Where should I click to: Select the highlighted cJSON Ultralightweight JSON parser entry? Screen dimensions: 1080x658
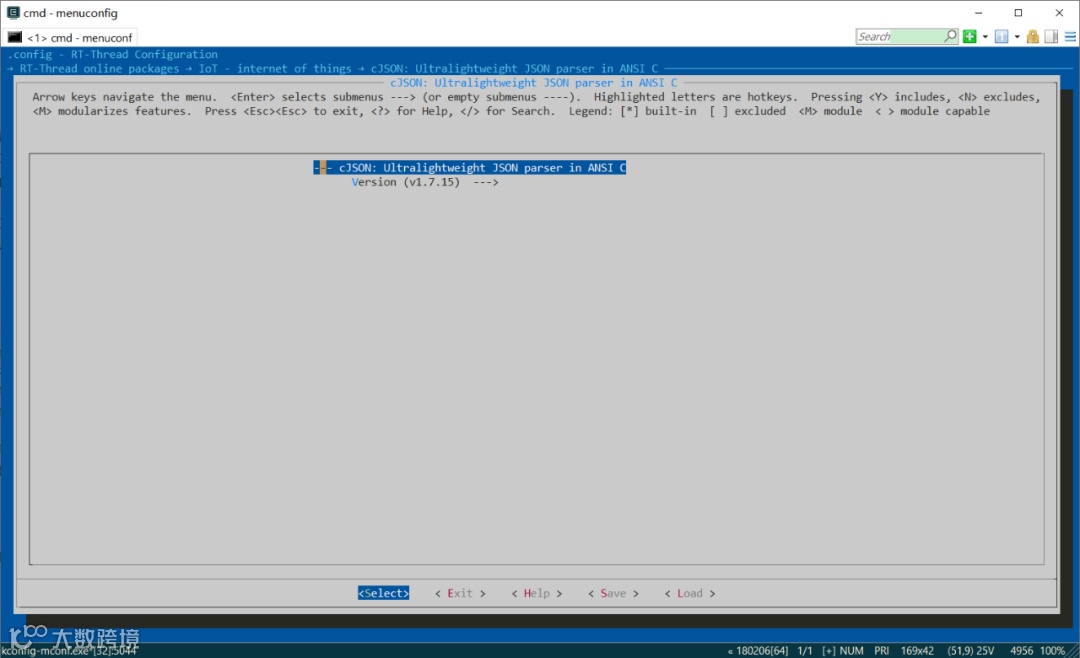pyautogui.click(x=470, y=167)
